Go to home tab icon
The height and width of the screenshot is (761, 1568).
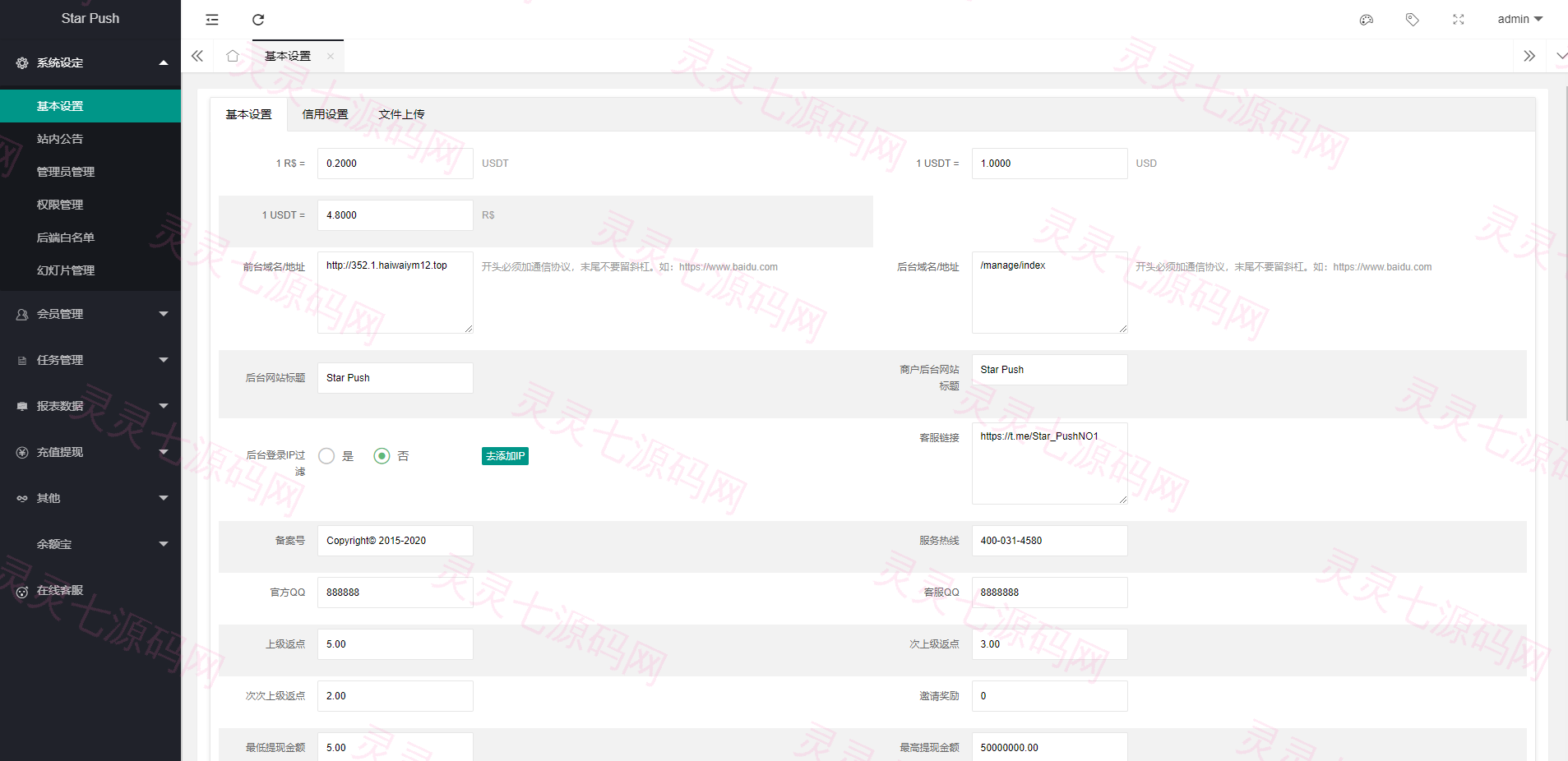[x=233, y=56]
